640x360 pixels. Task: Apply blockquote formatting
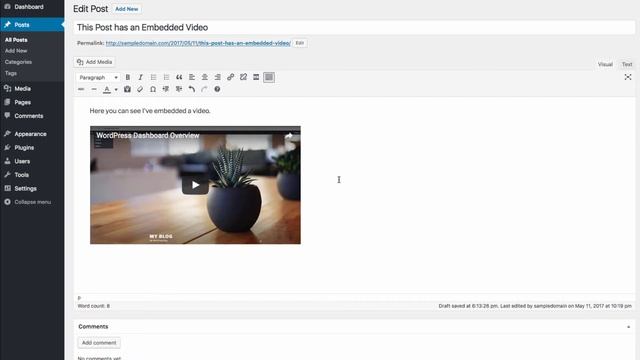(x=179, y=77)
